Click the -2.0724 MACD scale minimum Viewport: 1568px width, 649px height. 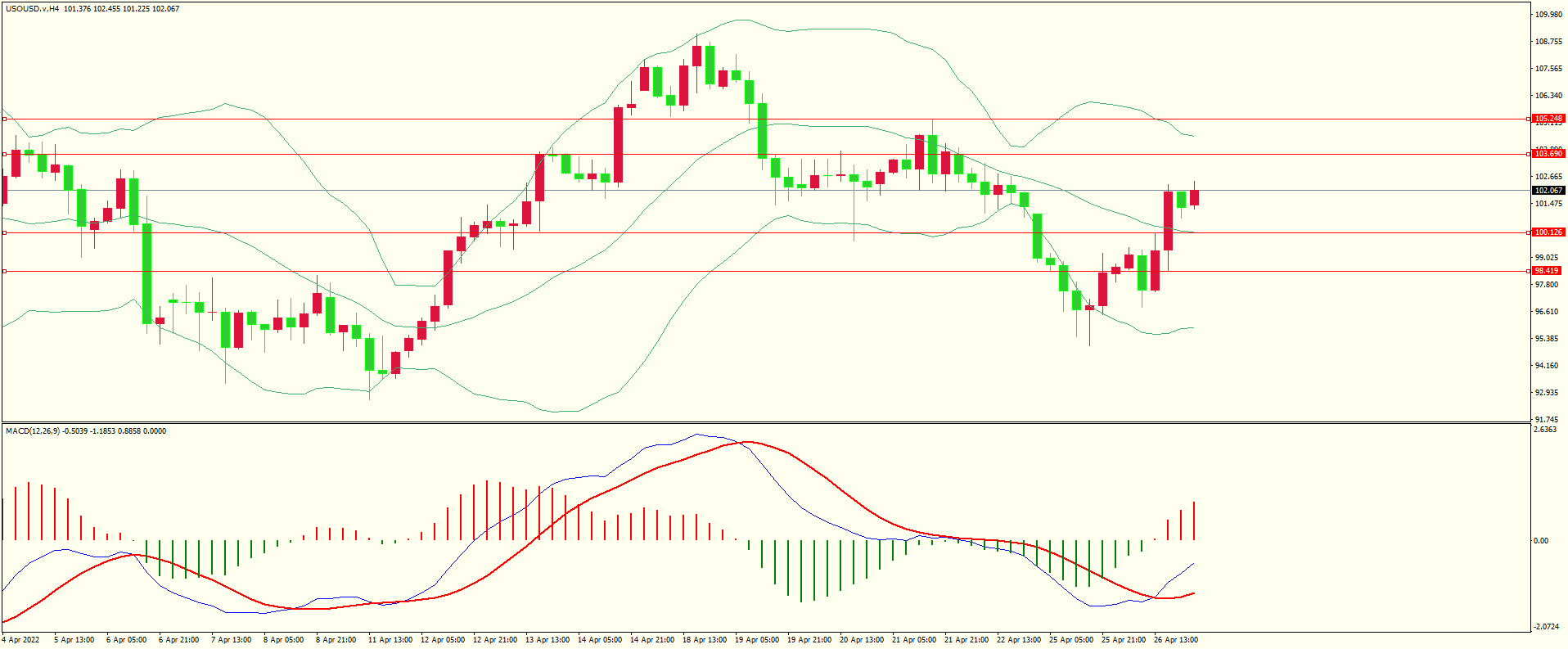pos(1547,627)
